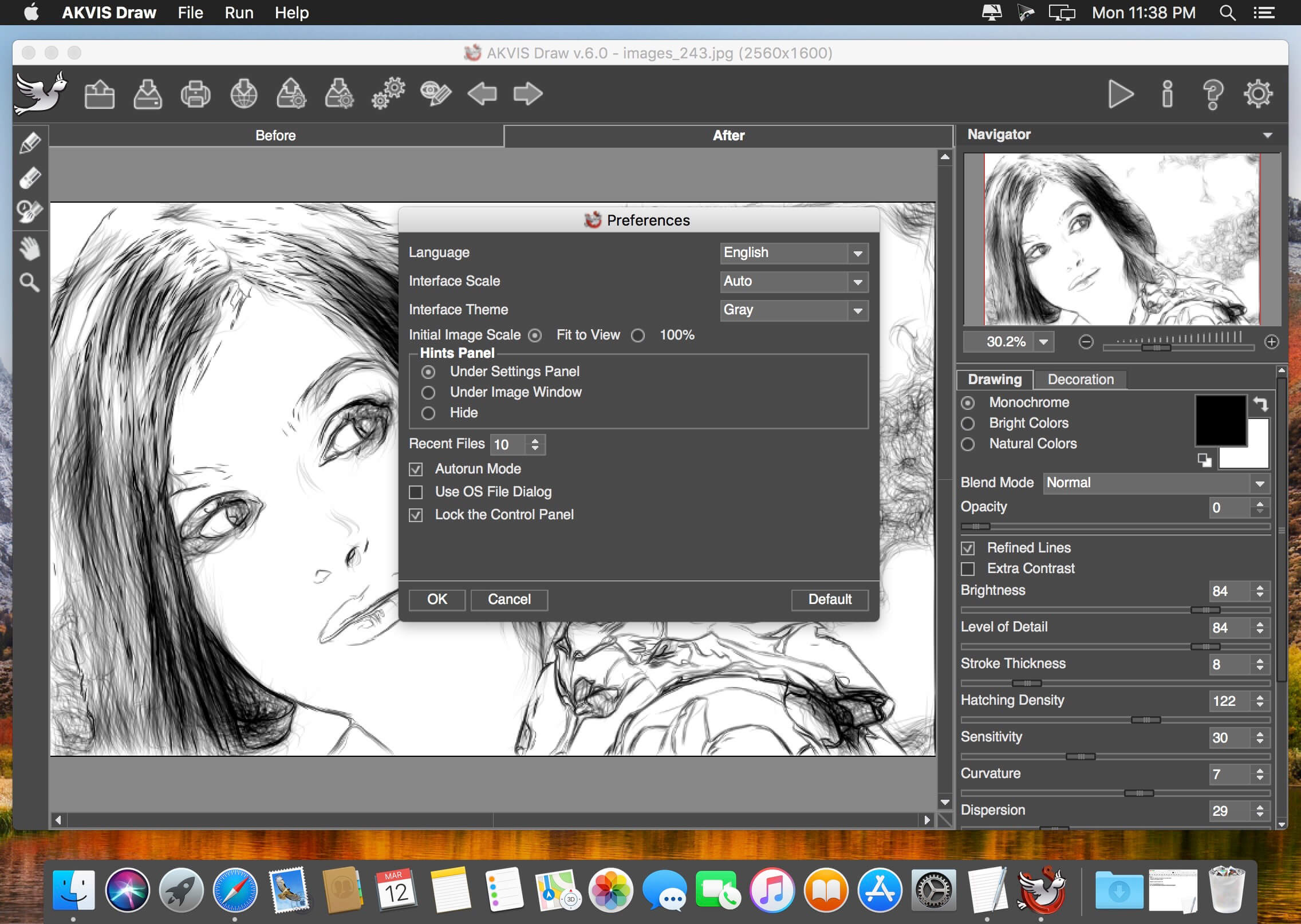Click the Stroke Thickness slider handle
The width and height of the screenshot is (1301, 924).
click(x=1026, y=683)
